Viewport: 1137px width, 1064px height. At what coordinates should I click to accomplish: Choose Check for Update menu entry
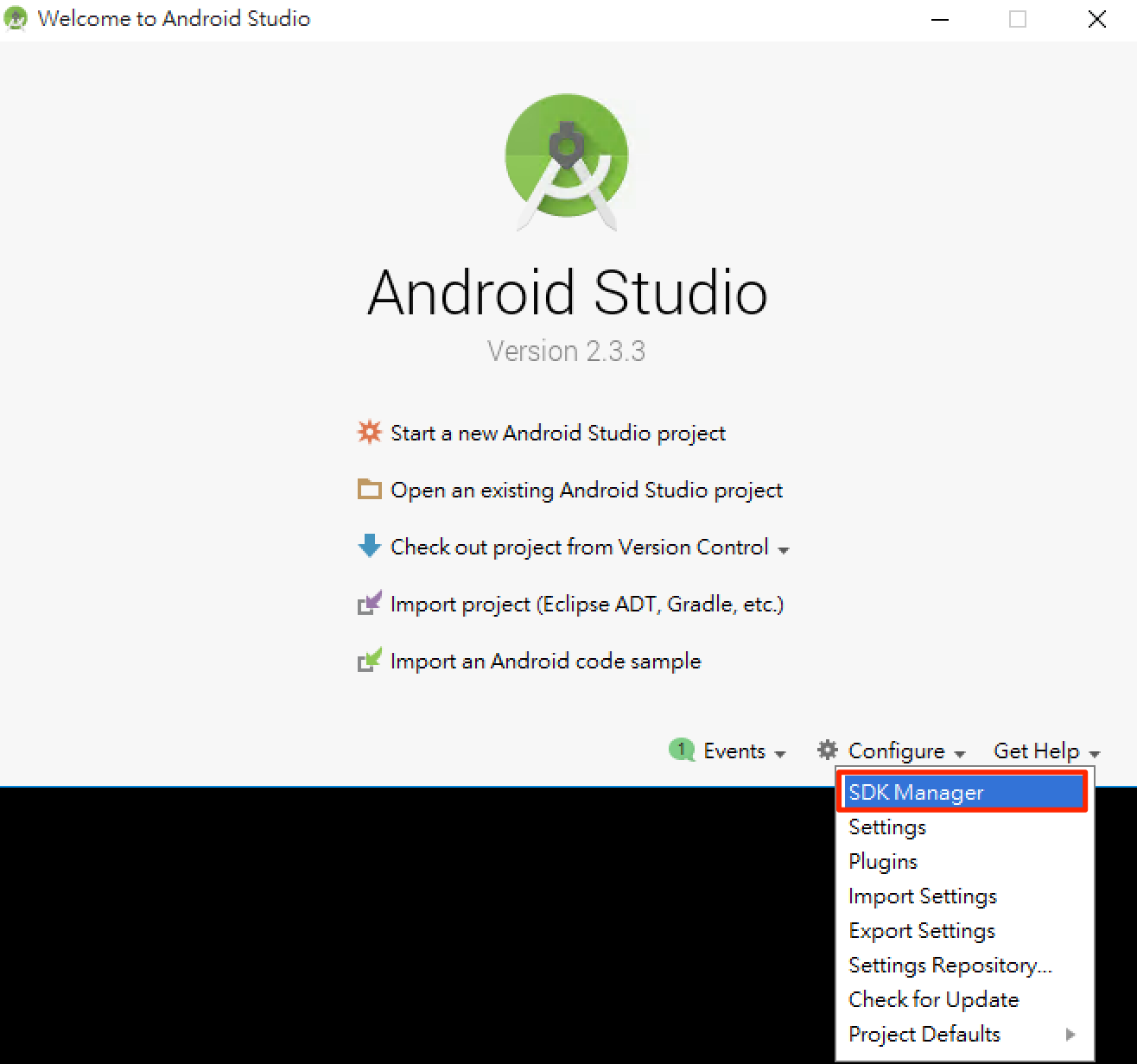pos(964,999)
